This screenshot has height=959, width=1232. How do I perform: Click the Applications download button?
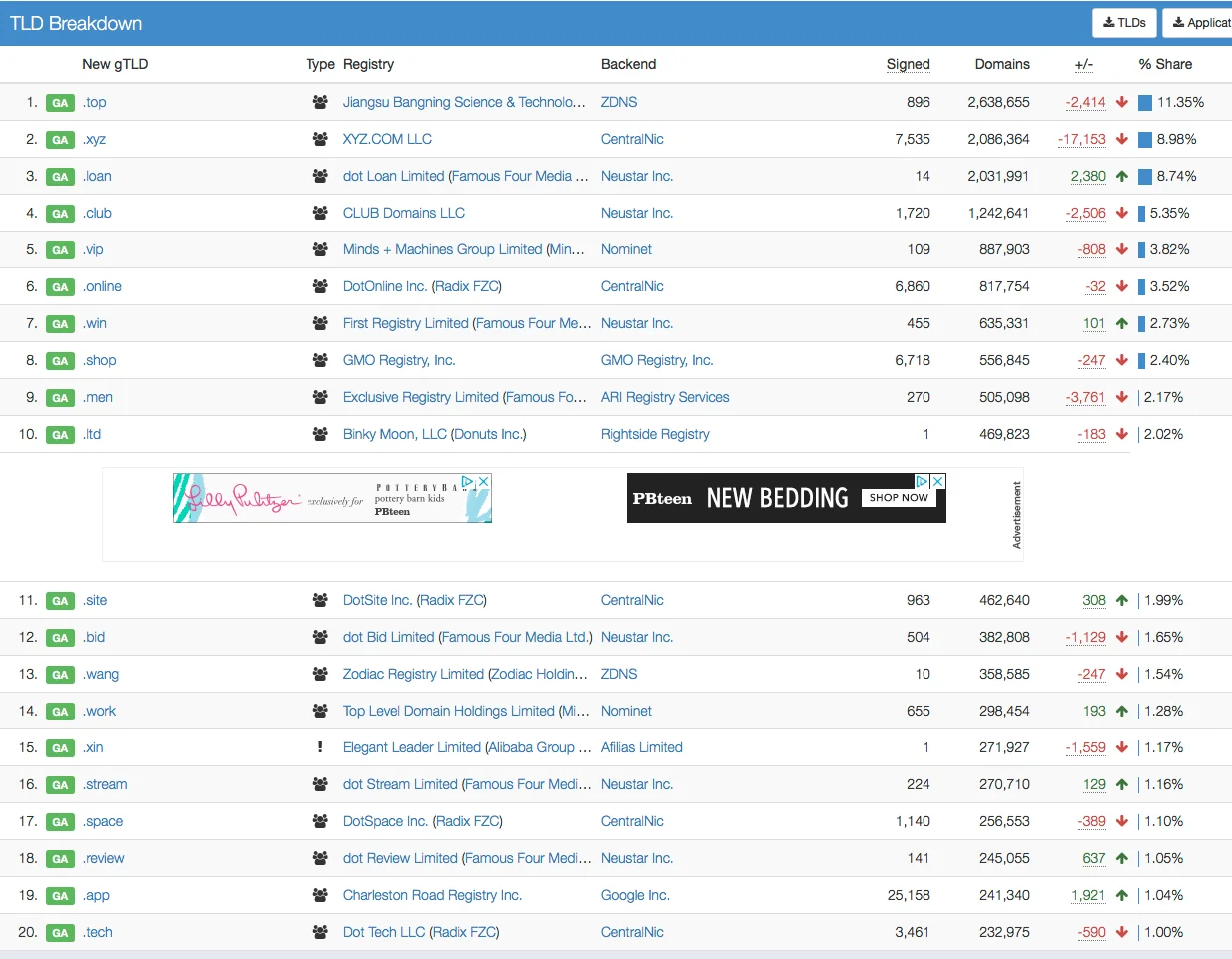pyautogui.click(x=1200, y=23)
